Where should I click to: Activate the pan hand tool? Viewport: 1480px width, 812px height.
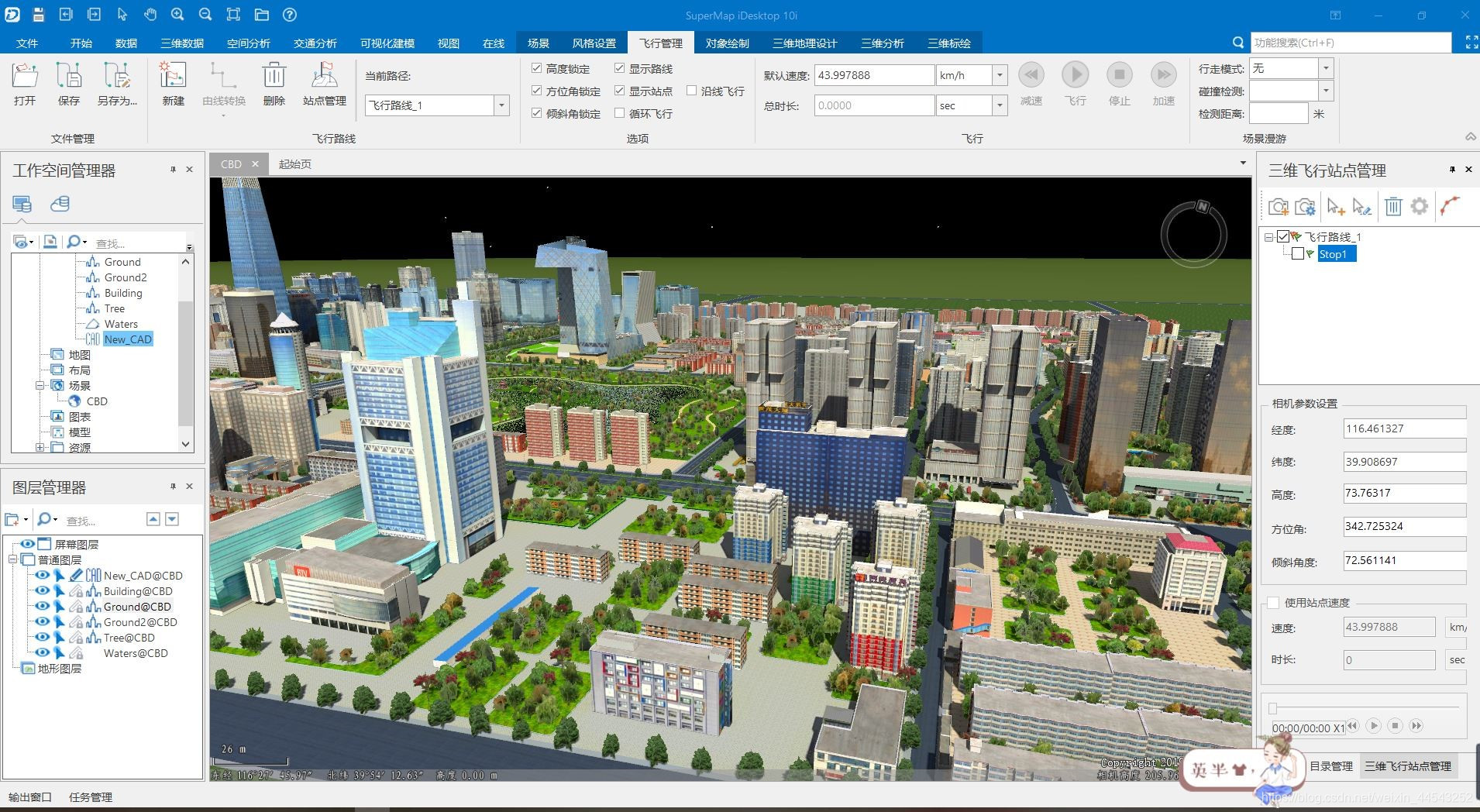point(150,15)
